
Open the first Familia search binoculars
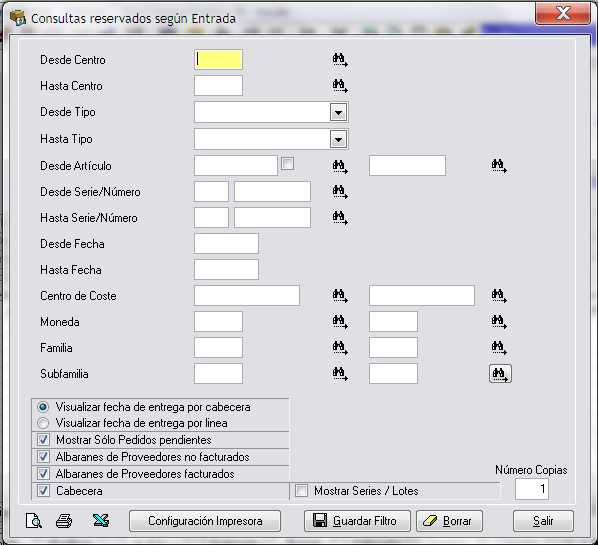[x=339, y=348]
